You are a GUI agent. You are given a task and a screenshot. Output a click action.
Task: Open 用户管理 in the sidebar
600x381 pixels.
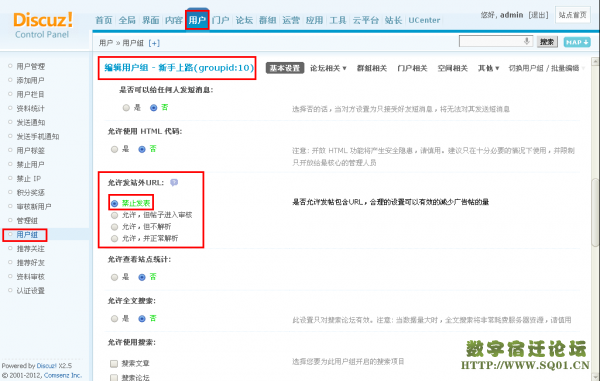tap(31, 67)
